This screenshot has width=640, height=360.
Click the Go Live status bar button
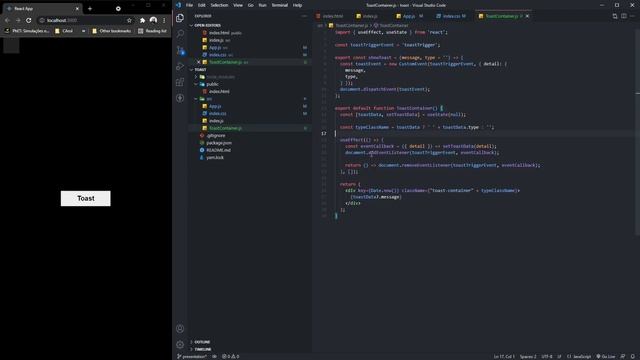click(606, 356)
